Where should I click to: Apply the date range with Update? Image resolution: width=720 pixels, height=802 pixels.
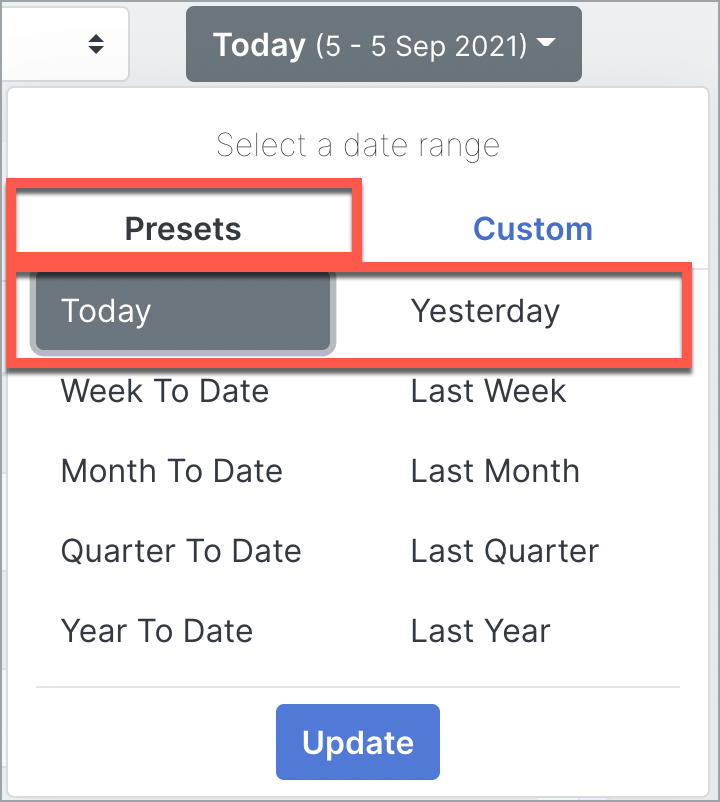coord(358,742)
